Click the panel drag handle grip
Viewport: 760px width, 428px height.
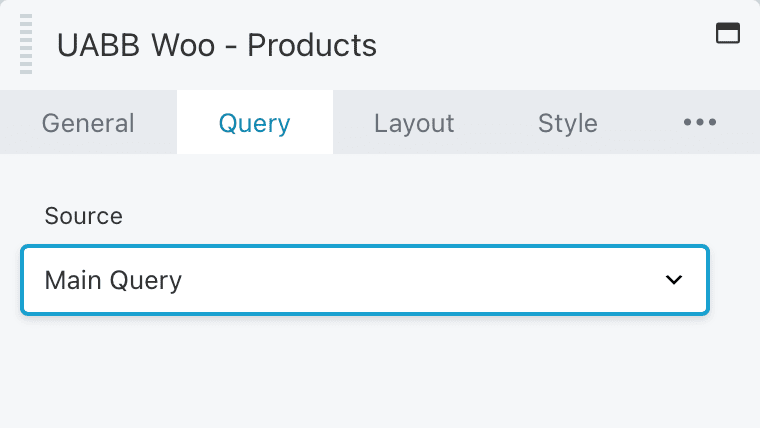click(x=26, y=44)
